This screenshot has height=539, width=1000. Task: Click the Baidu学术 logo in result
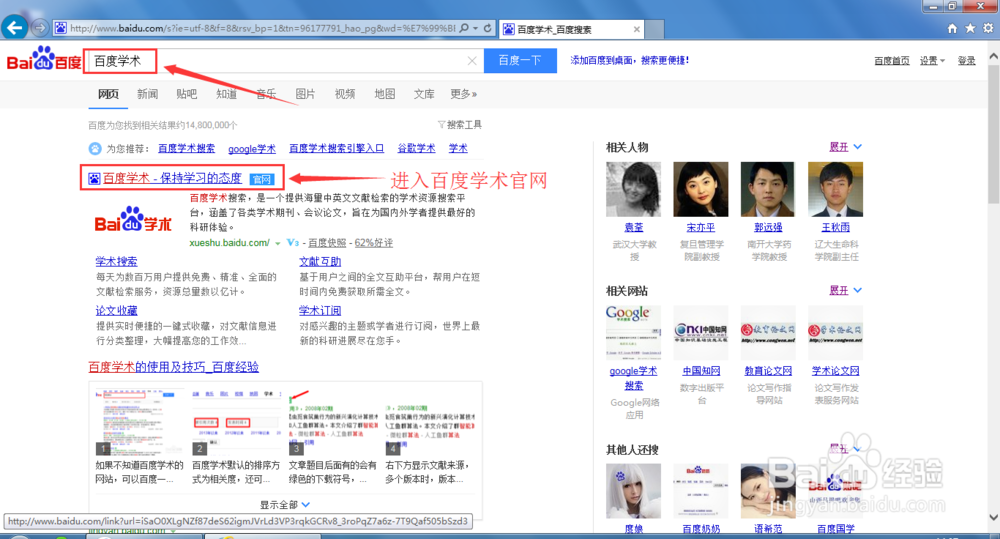click(133, 220)
